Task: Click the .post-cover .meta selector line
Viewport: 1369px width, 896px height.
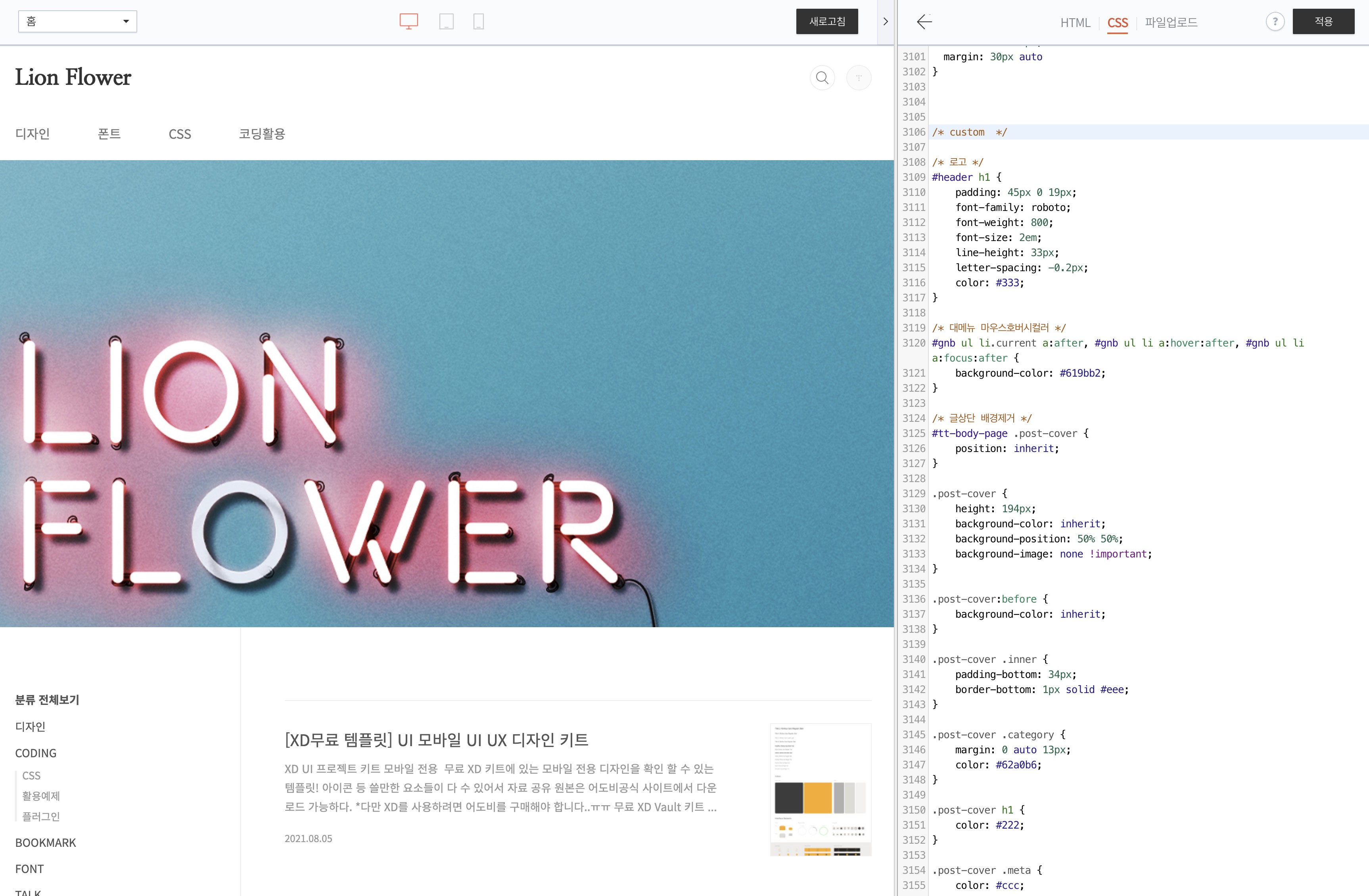Action: [987, 870]
